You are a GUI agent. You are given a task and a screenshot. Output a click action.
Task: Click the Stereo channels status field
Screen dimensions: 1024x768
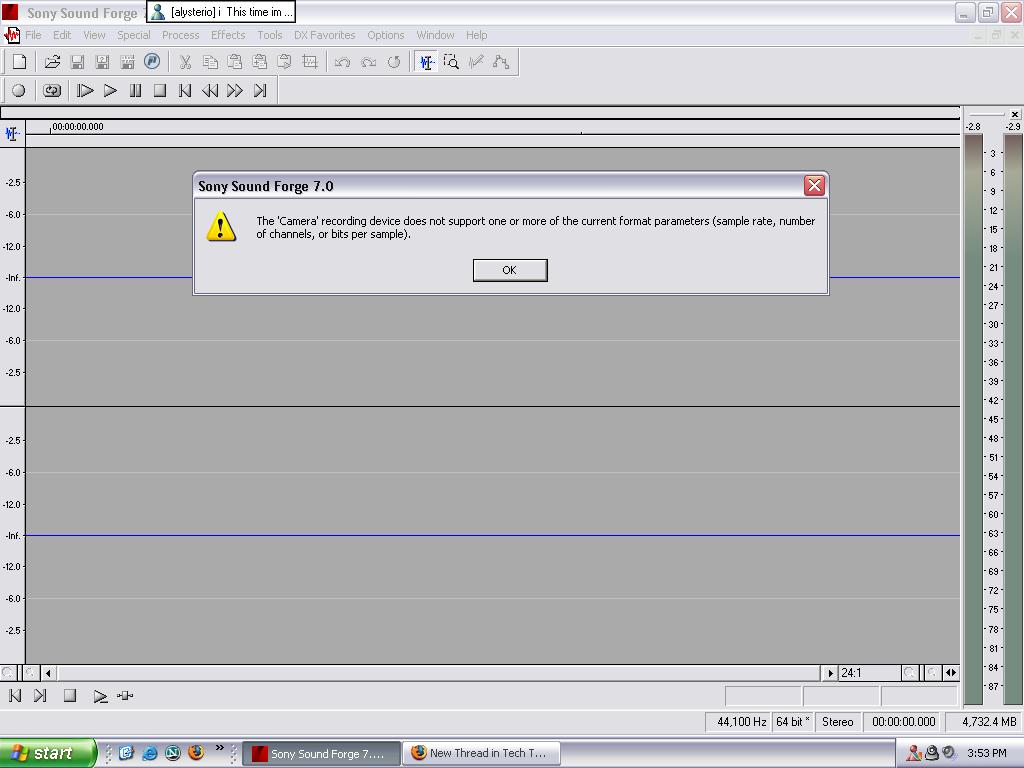click(837, 722)
